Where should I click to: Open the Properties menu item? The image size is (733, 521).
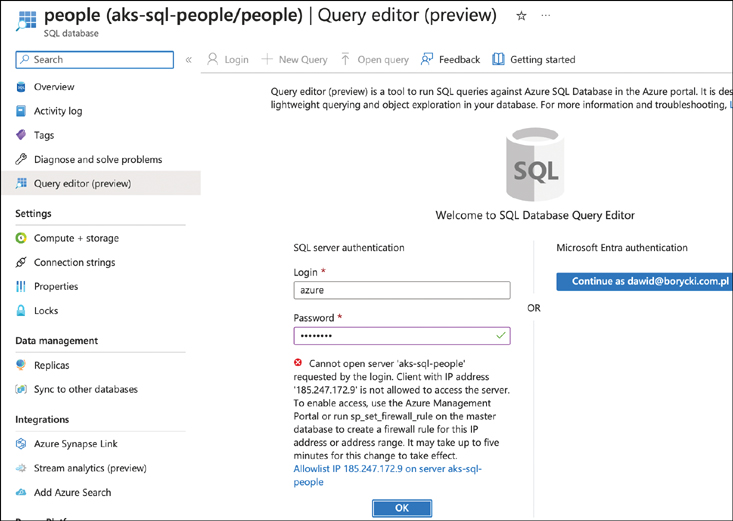click(56, 286)
